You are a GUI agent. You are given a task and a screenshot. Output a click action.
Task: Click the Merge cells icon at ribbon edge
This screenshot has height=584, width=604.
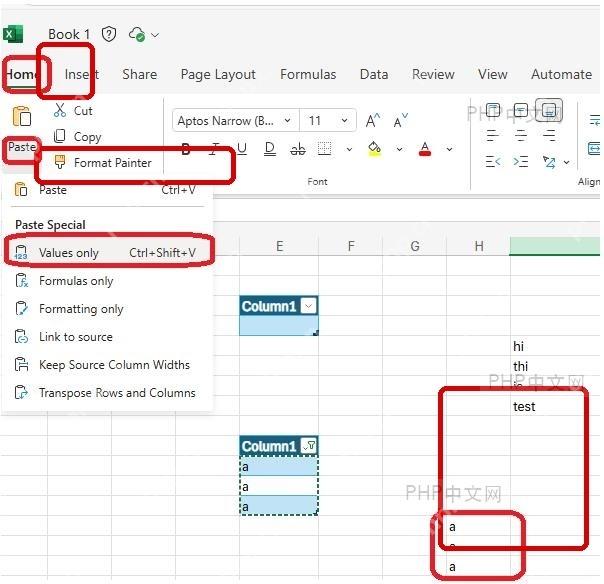pyautogui.click(x=594, y=148)
